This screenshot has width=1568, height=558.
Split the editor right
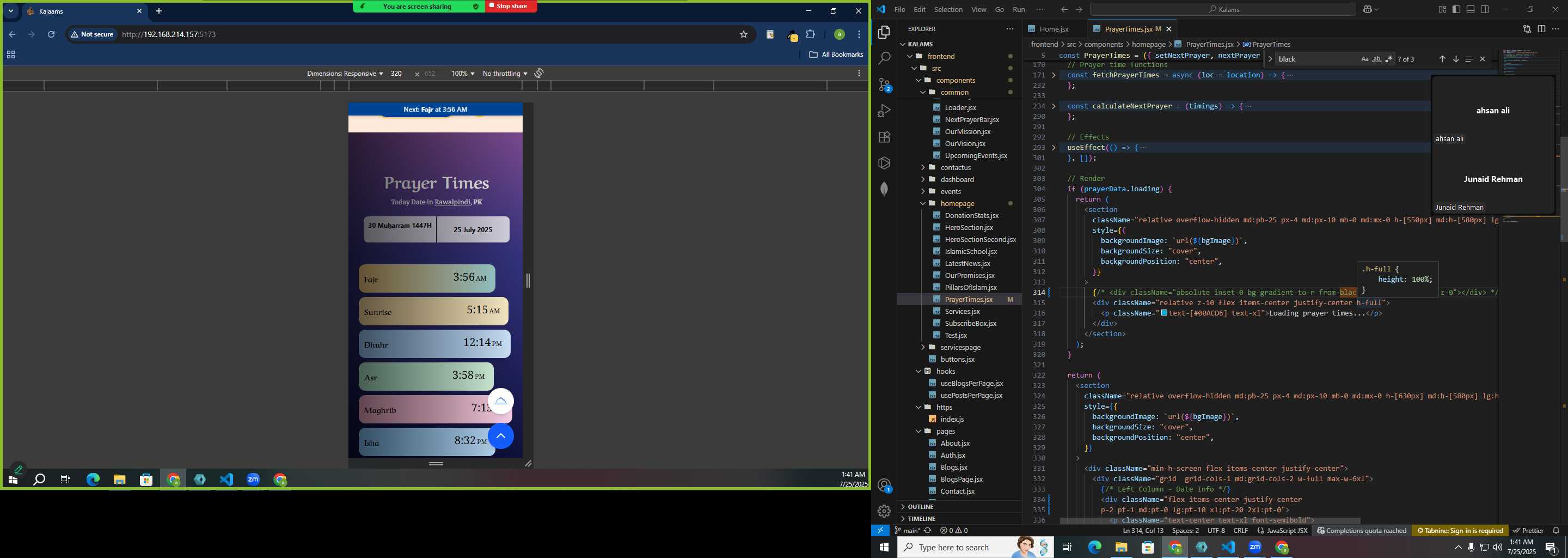tap(1541, 29)
